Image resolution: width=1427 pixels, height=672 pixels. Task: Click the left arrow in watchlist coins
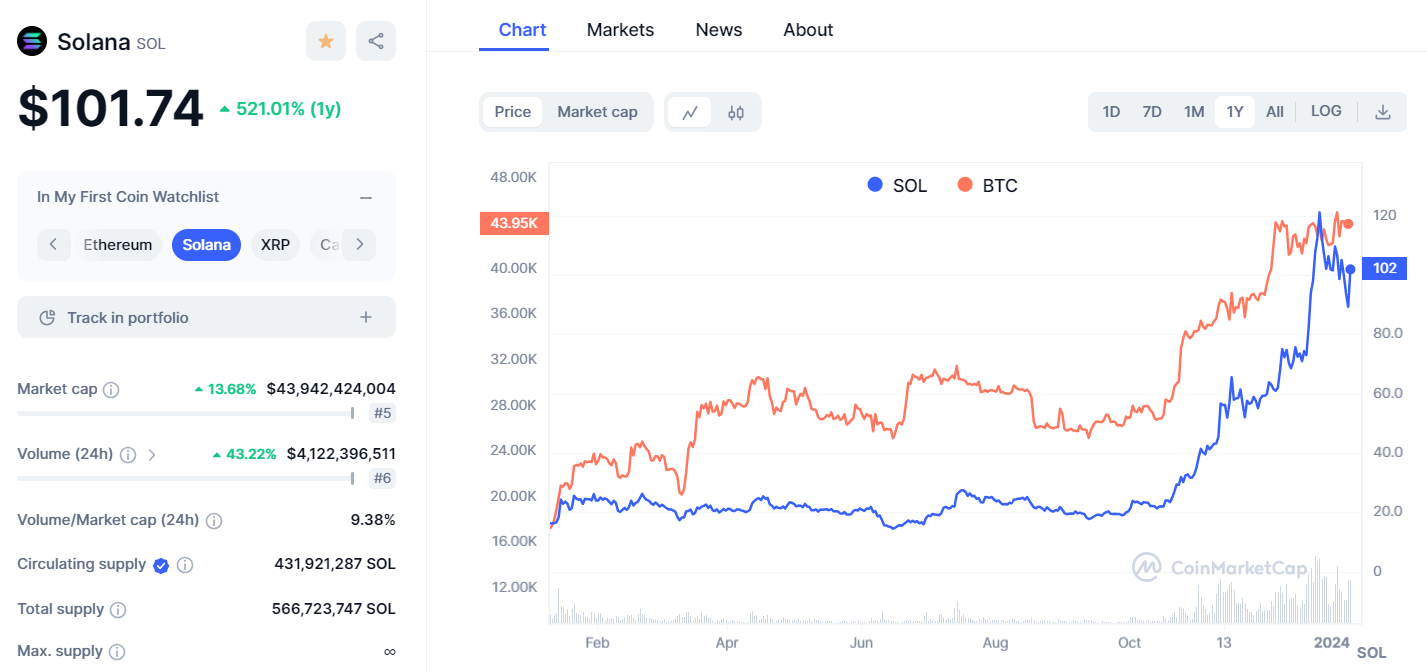[x=53, y=245]
